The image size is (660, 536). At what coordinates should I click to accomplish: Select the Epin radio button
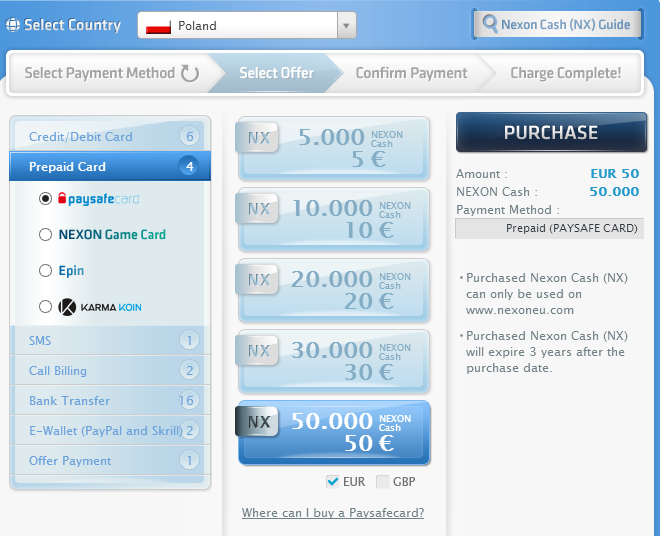click(45, 270)
